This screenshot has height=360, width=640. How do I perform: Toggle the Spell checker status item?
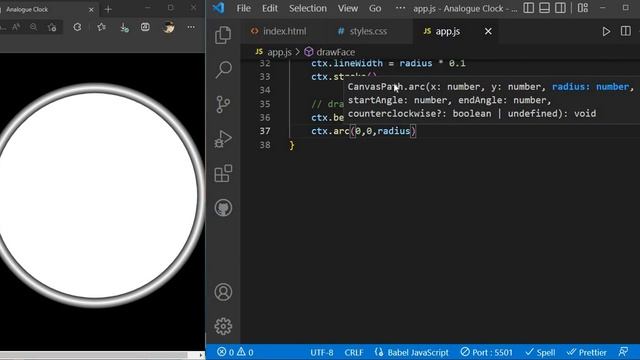coord(540,353)
